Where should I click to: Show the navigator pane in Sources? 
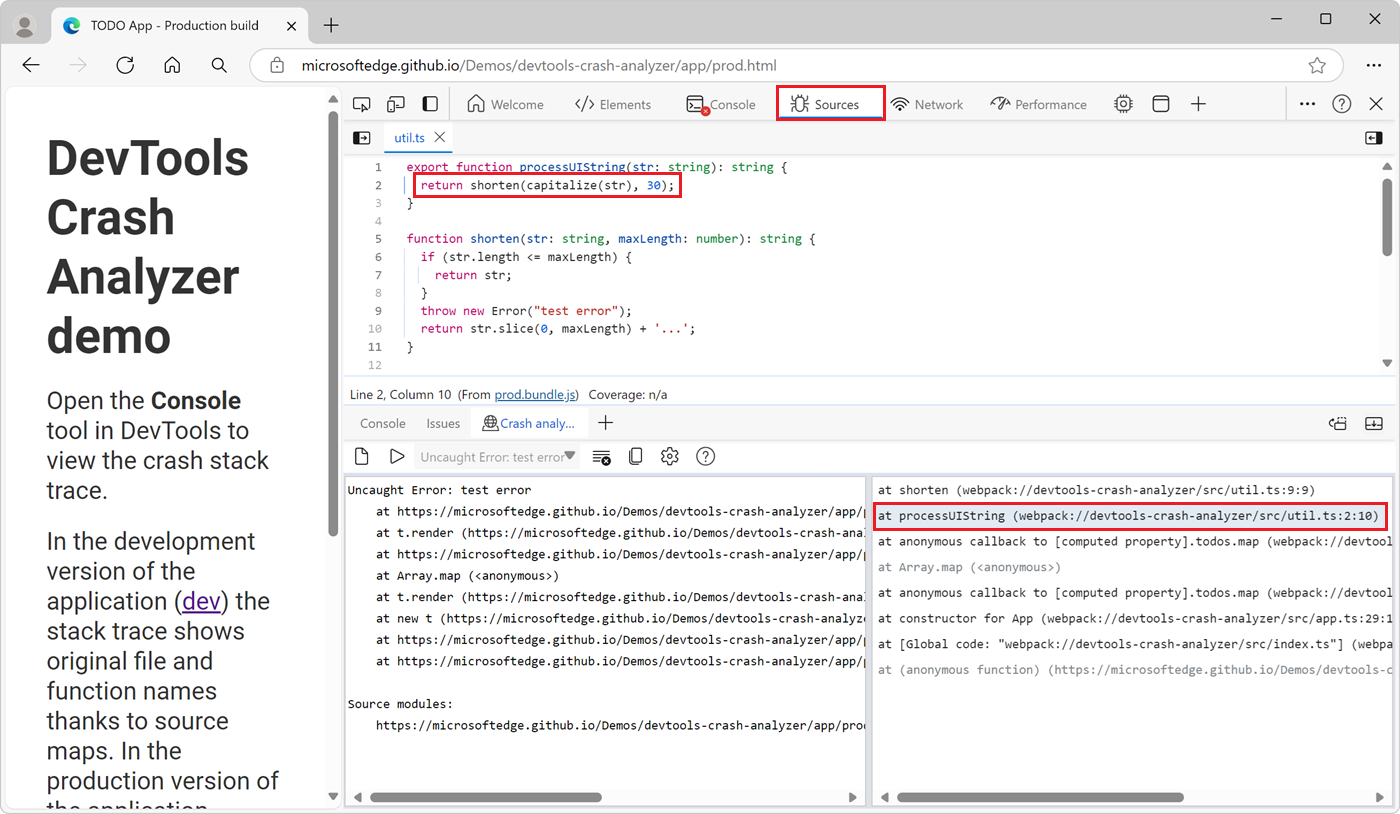pyautogui.click(x=361, y=138)
